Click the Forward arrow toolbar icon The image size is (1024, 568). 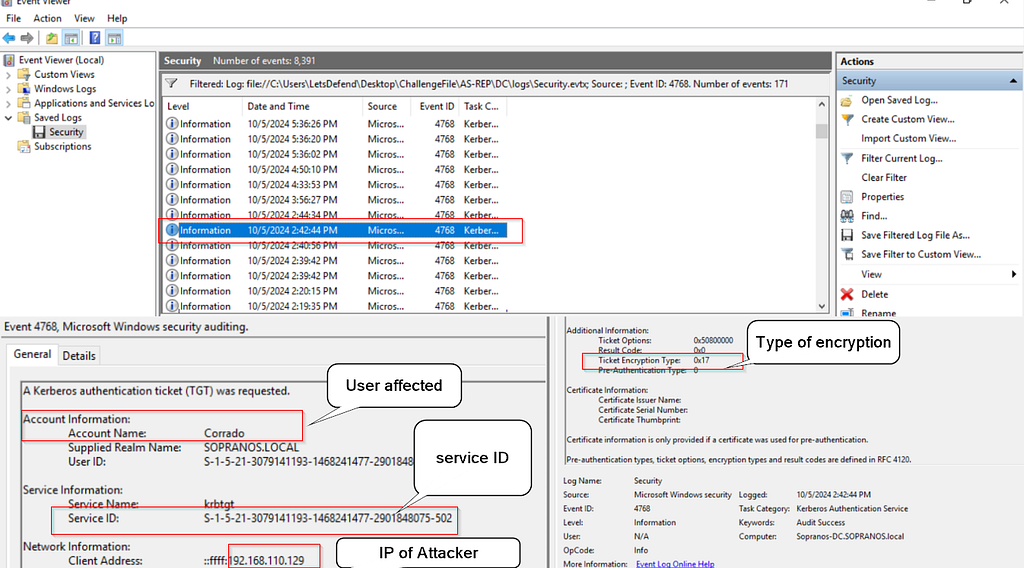[27, 39]
